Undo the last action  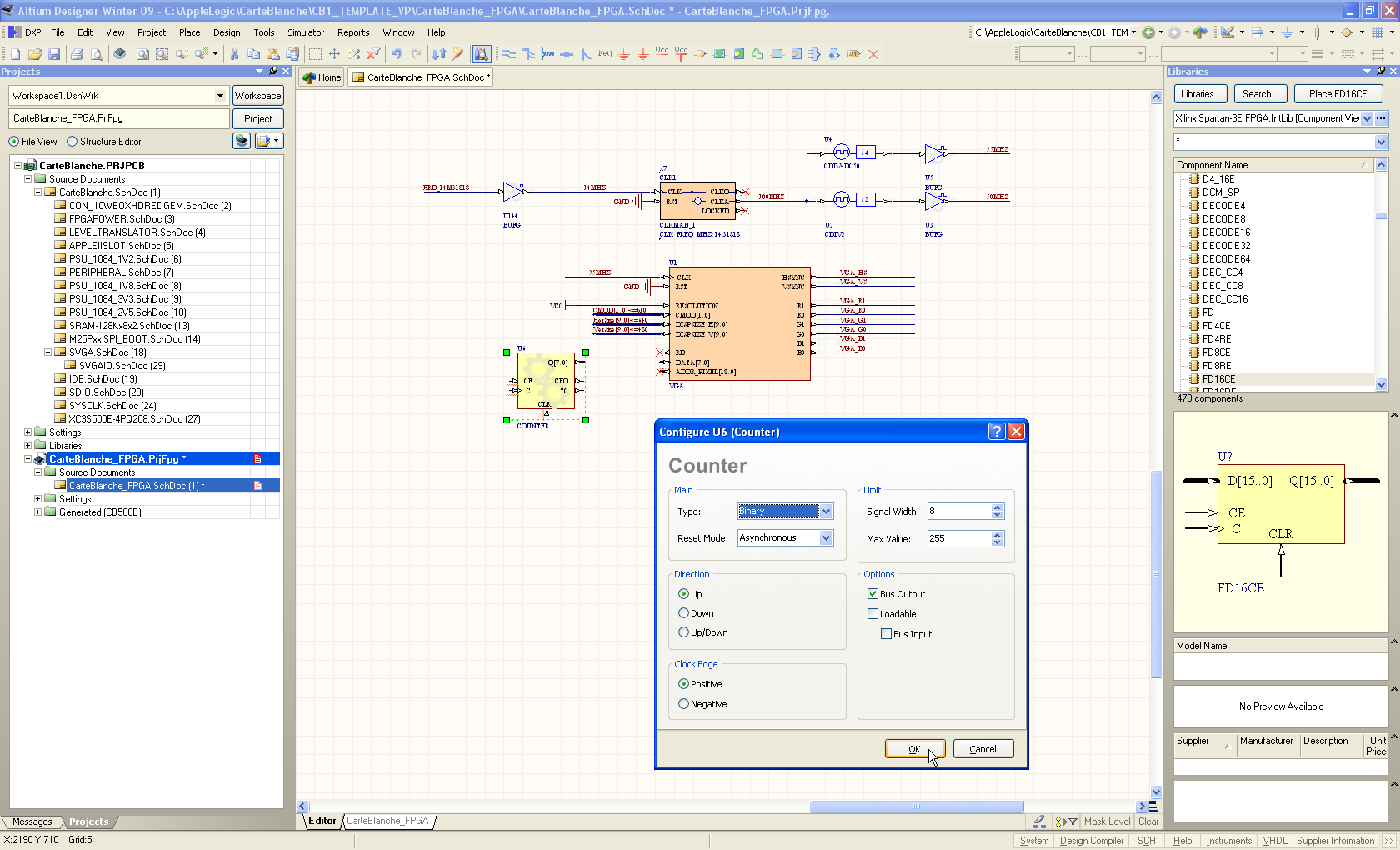(397, 54)
